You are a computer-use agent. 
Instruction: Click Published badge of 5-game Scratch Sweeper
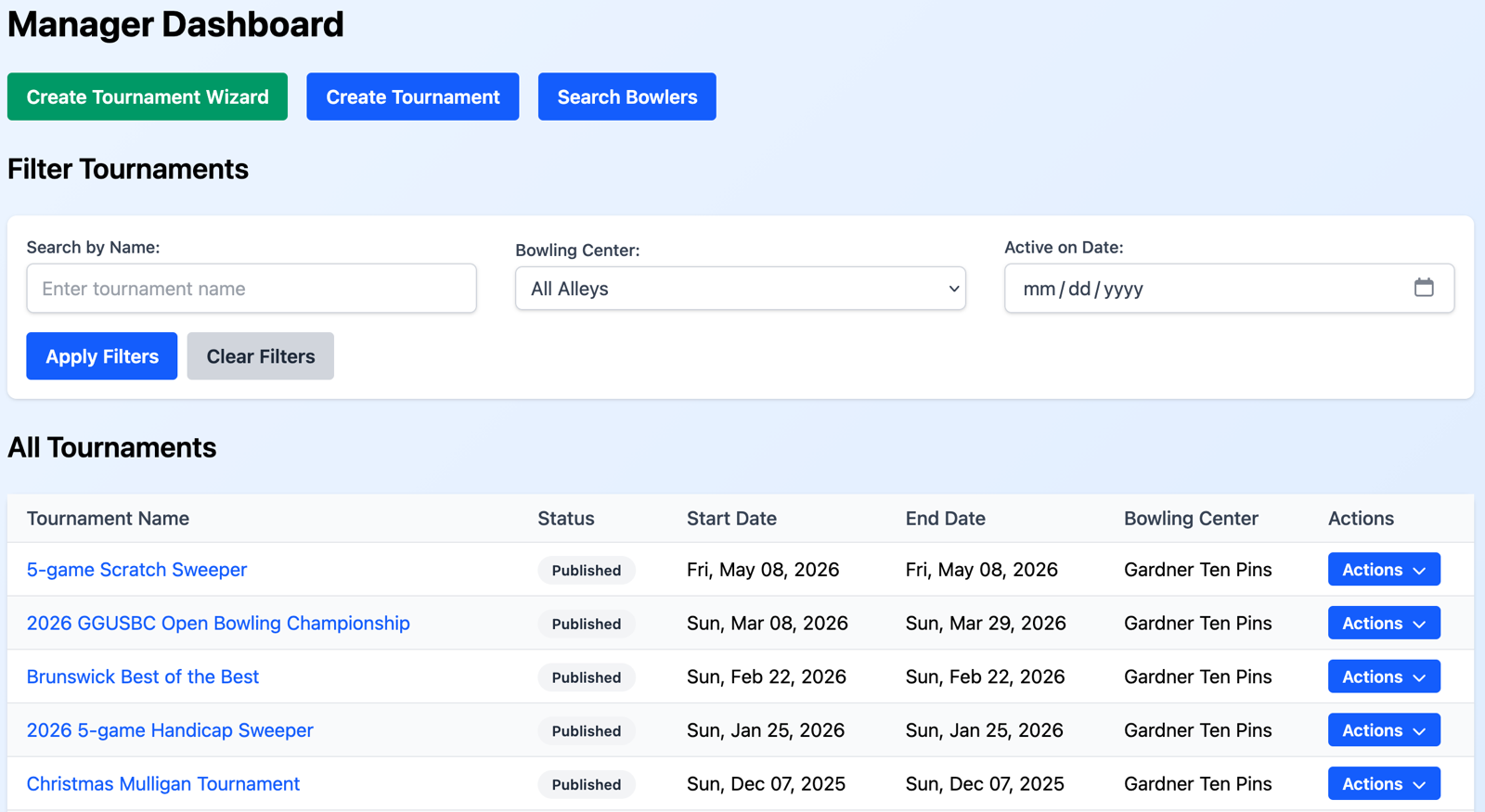click(x=587, y=570)
